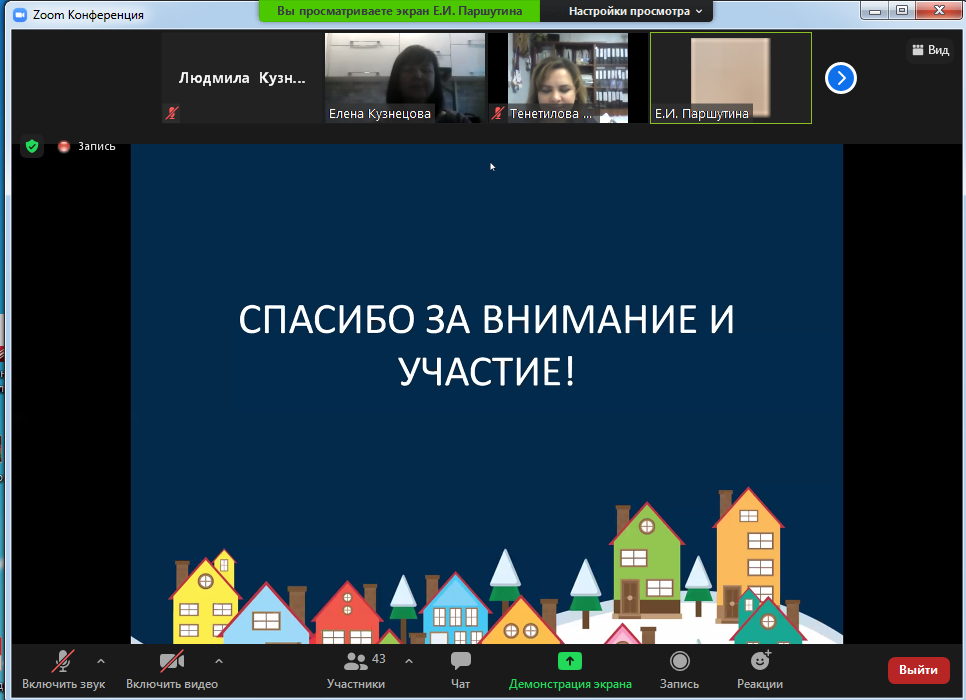Image resolution: width=966 pixels, height=700 pixels.
Task: Expand audio options arrow next to microphone
Action: pos(100,661)
